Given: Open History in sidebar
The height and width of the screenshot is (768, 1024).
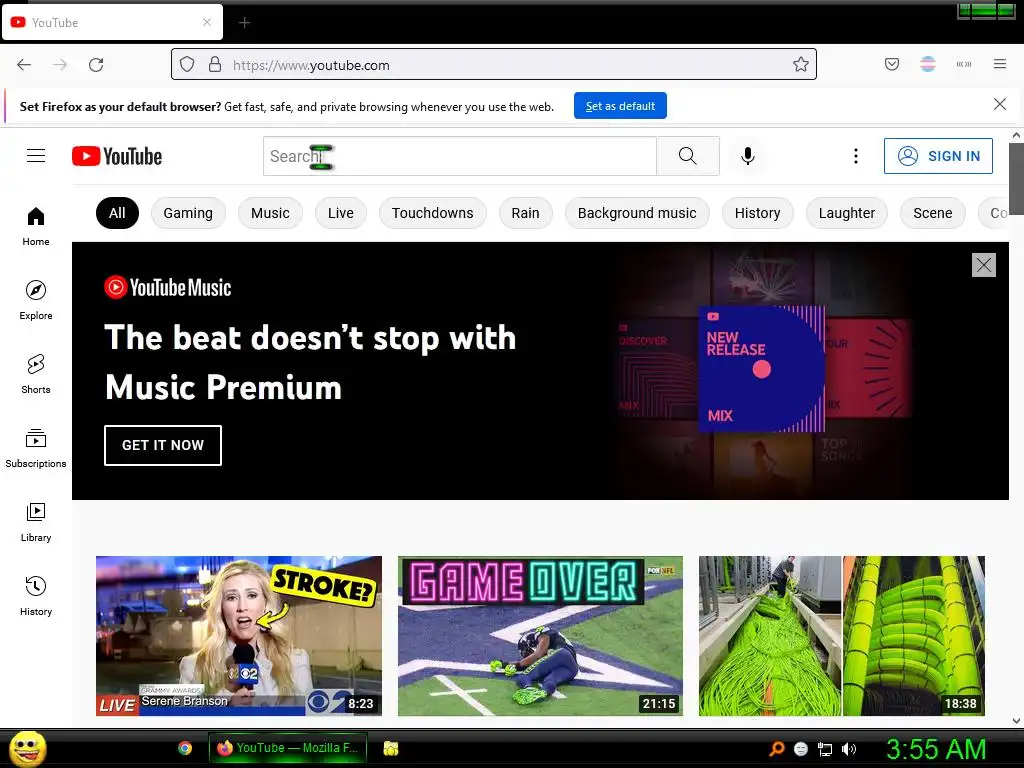Looking at the screenshot, I should coord(36,596).
